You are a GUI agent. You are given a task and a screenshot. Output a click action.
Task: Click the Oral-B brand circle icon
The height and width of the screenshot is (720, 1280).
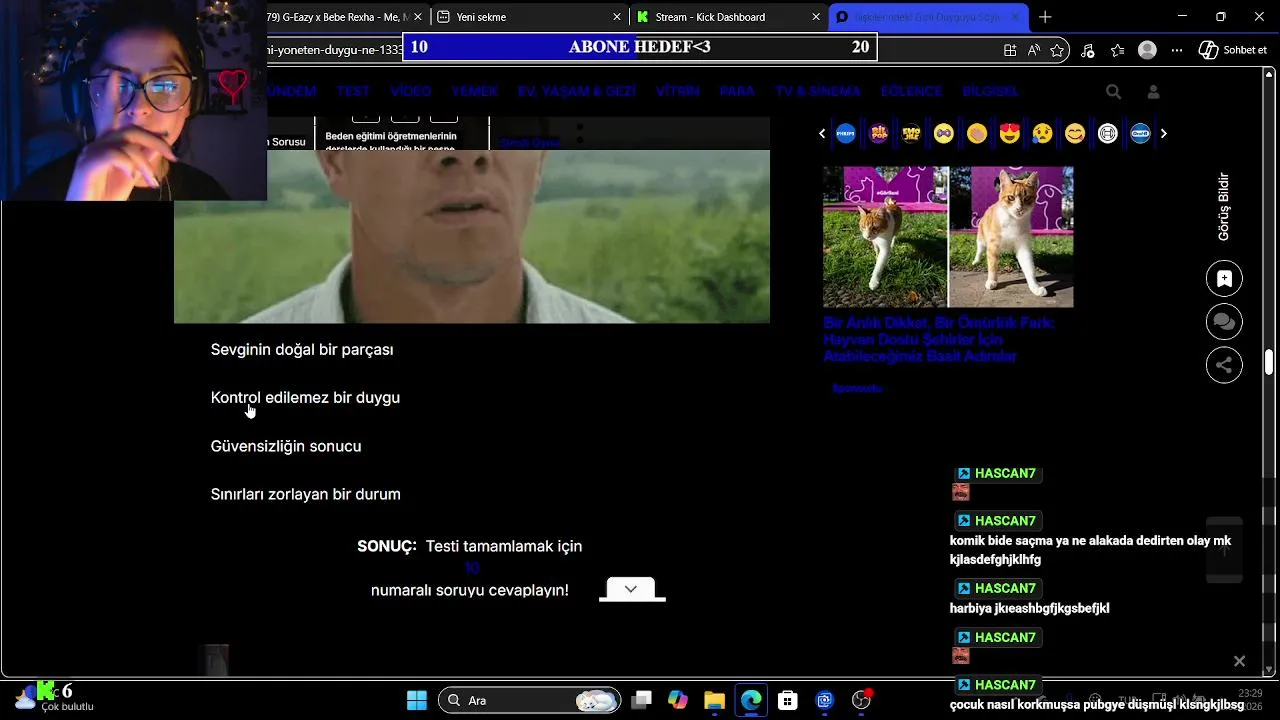[1140, 133]
